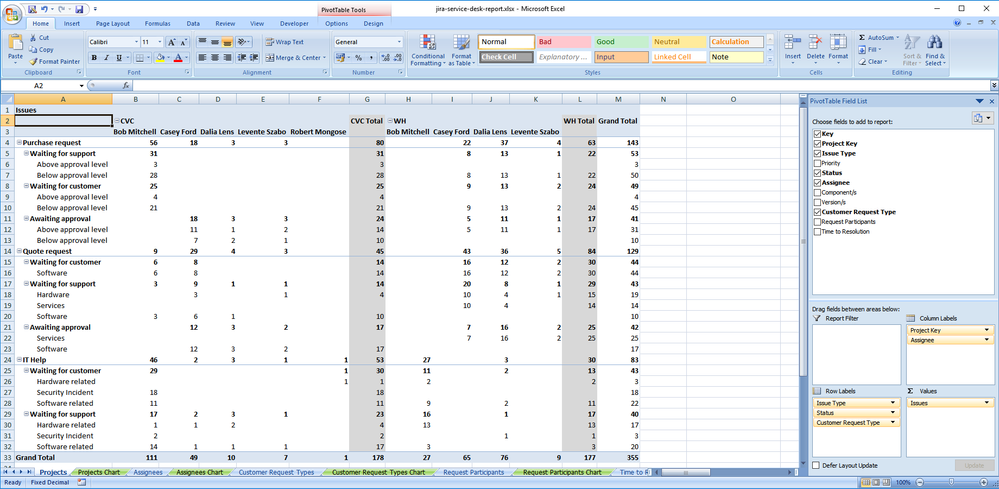
Task: Switch to Assignees sheet tab
Action: pos(148,472)
